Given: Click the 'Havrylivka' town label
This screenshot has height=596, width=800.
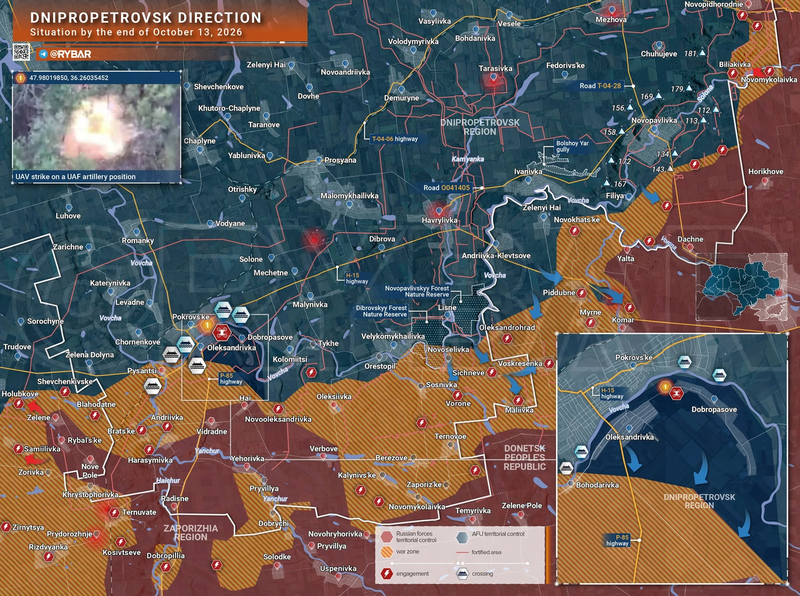Looking at the screenshot, I should click(439, 220).
